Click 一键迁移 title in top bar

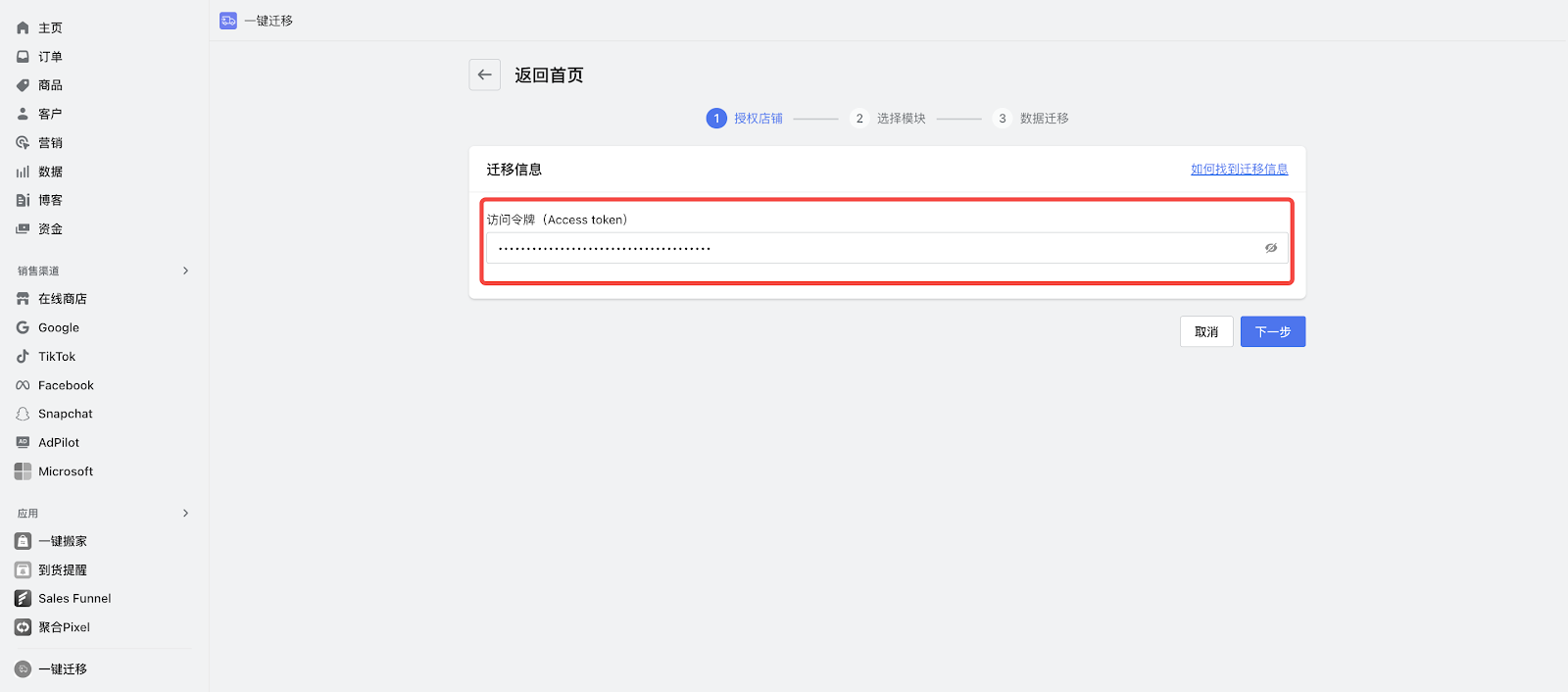269,21
